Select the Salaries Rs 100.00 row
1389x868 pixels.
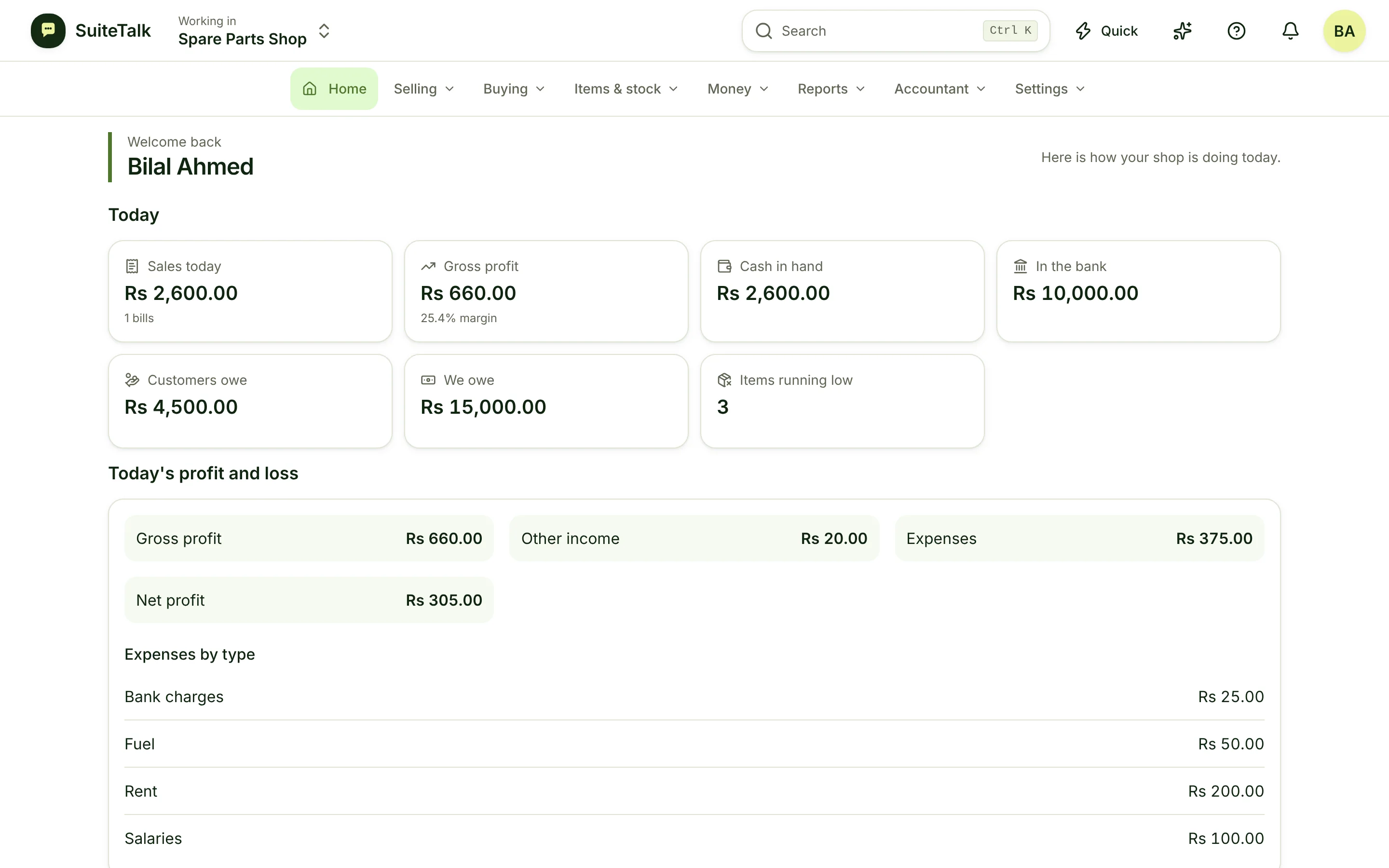[x=694, y=838]
